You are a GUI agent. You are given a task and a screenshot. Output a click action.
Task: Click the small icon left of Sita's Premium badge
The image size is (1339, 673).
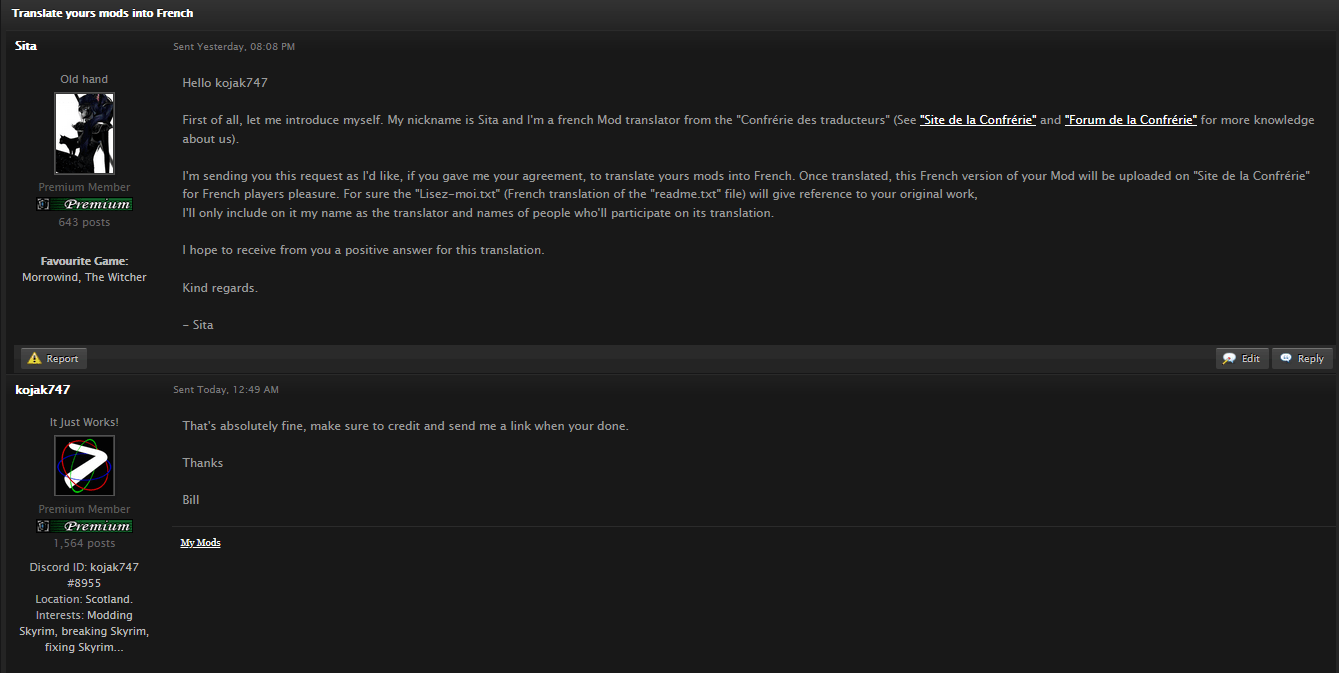tap(43, 204)
